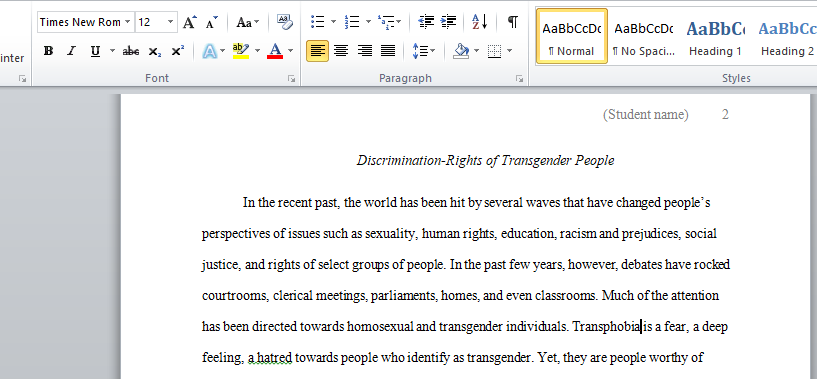The width and height of the screenshot is (817, 379).
Task: Open the Numbering dropdown arrow
Action: 368,22
